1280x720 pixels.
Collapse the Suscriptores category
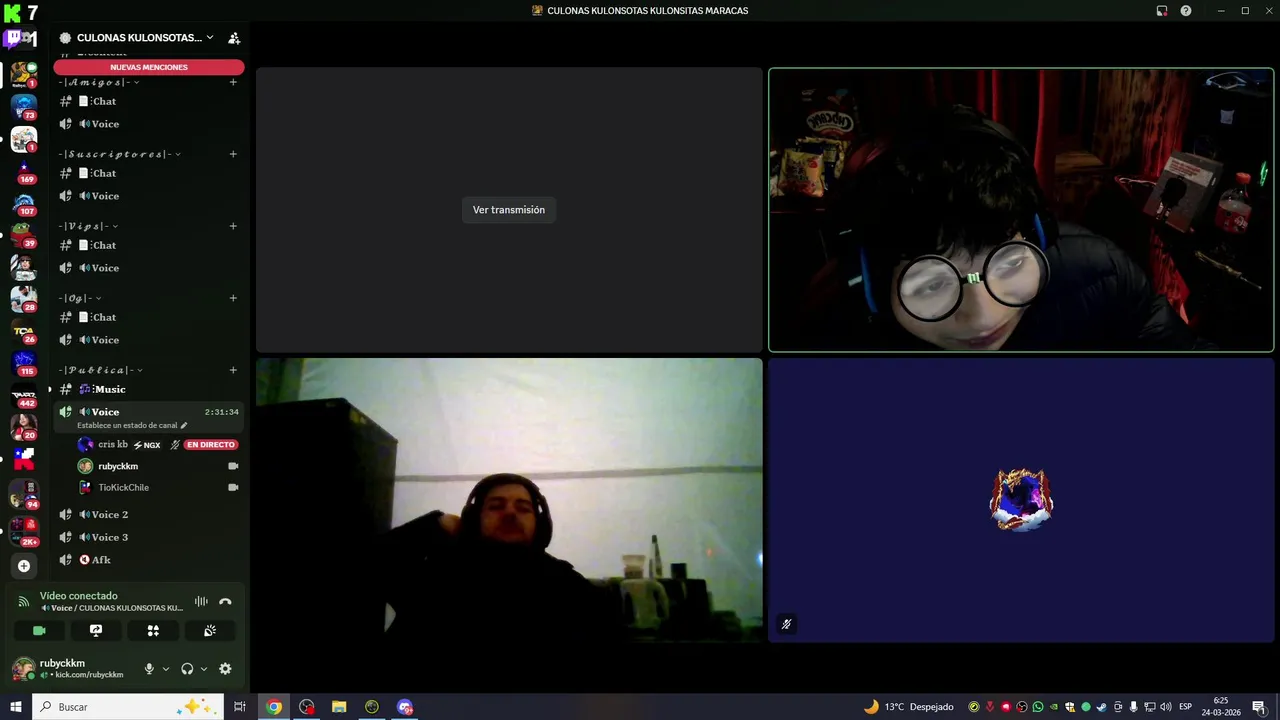click(120, 154)
